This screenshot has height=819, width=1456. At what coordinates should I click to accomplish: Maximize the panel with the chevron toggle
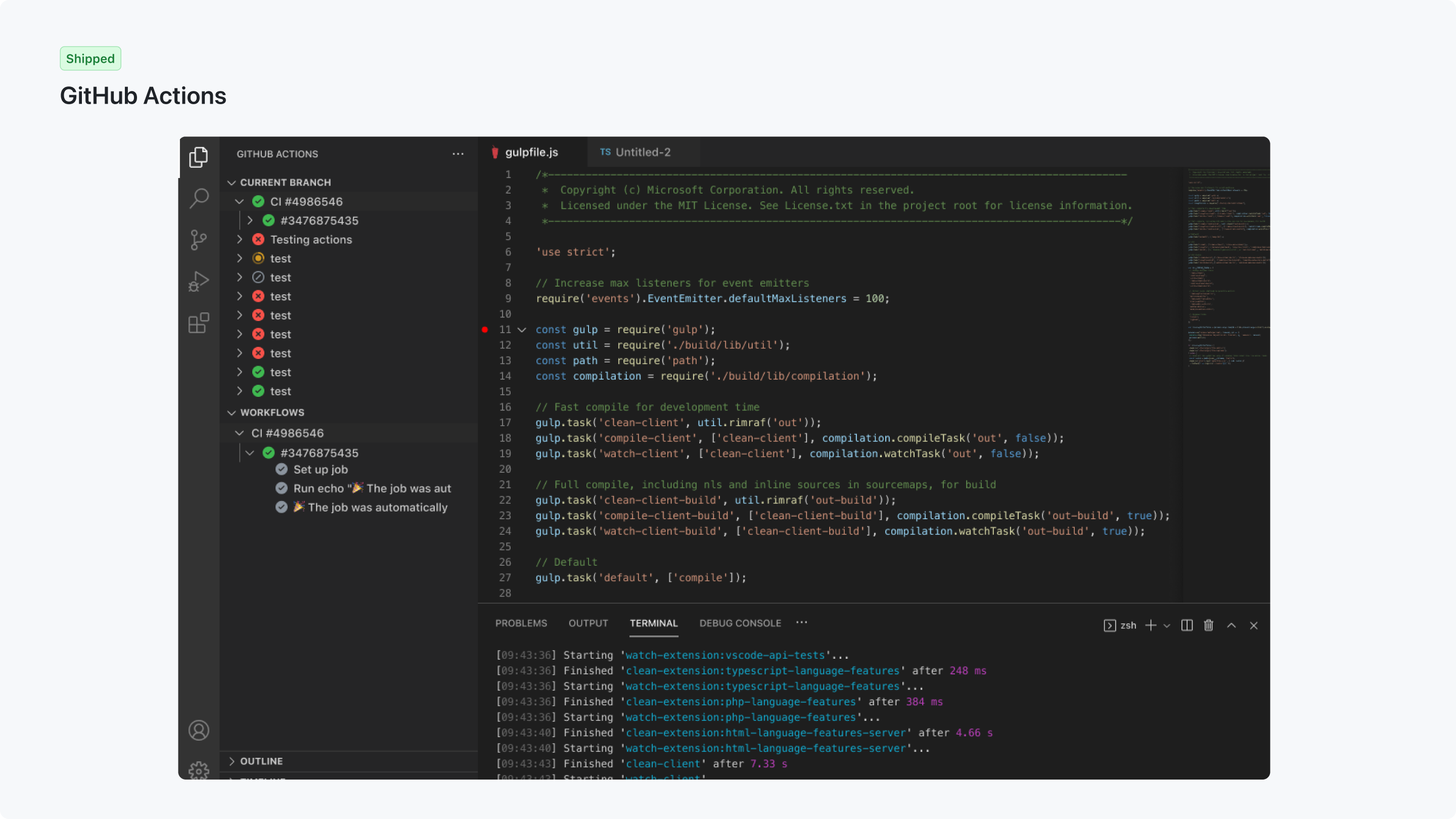tap(1231, 626)
